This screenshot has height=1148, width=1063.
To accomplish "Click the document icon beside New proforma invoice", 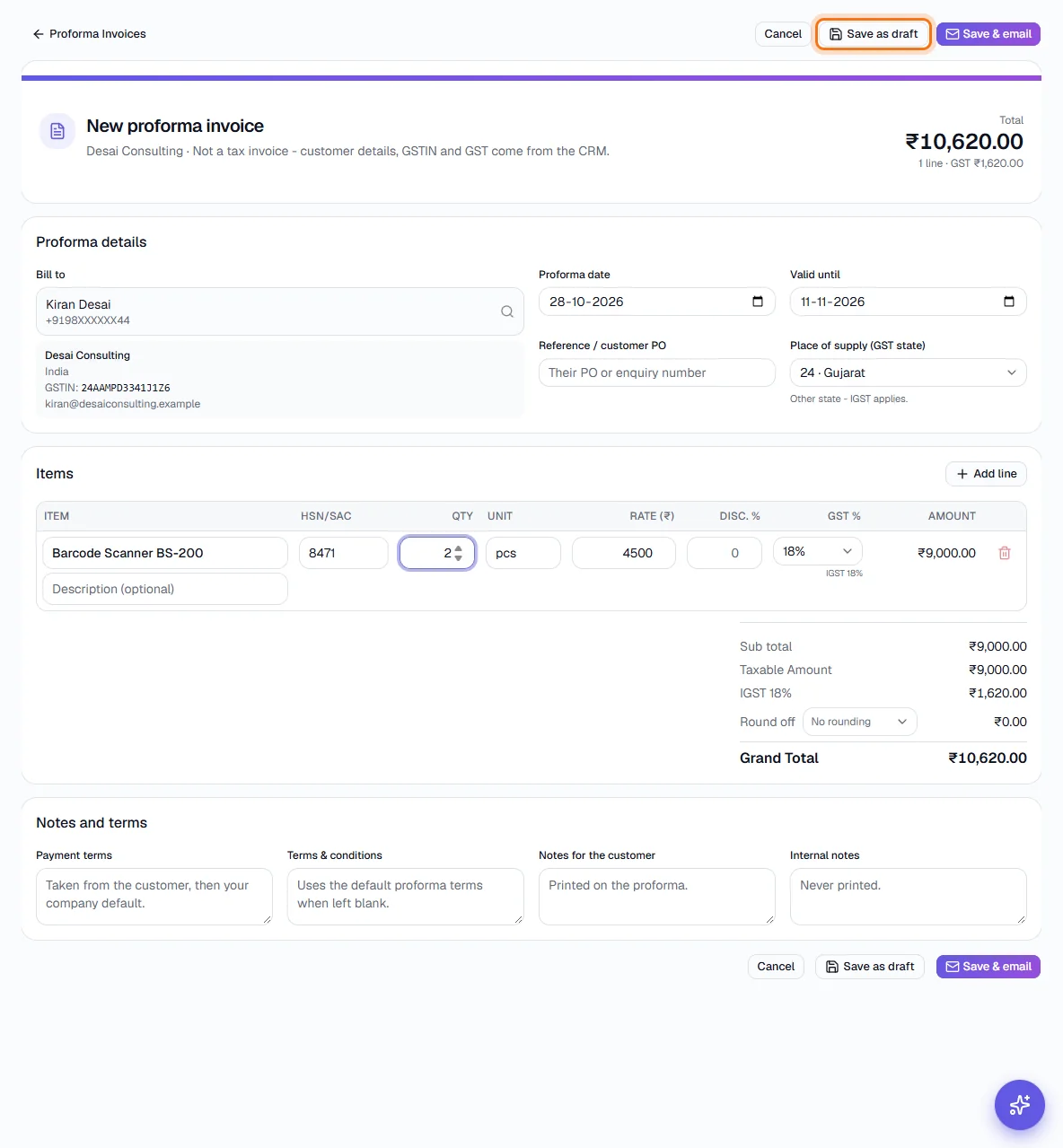I will pyautogui.click(x=57, y=131).
